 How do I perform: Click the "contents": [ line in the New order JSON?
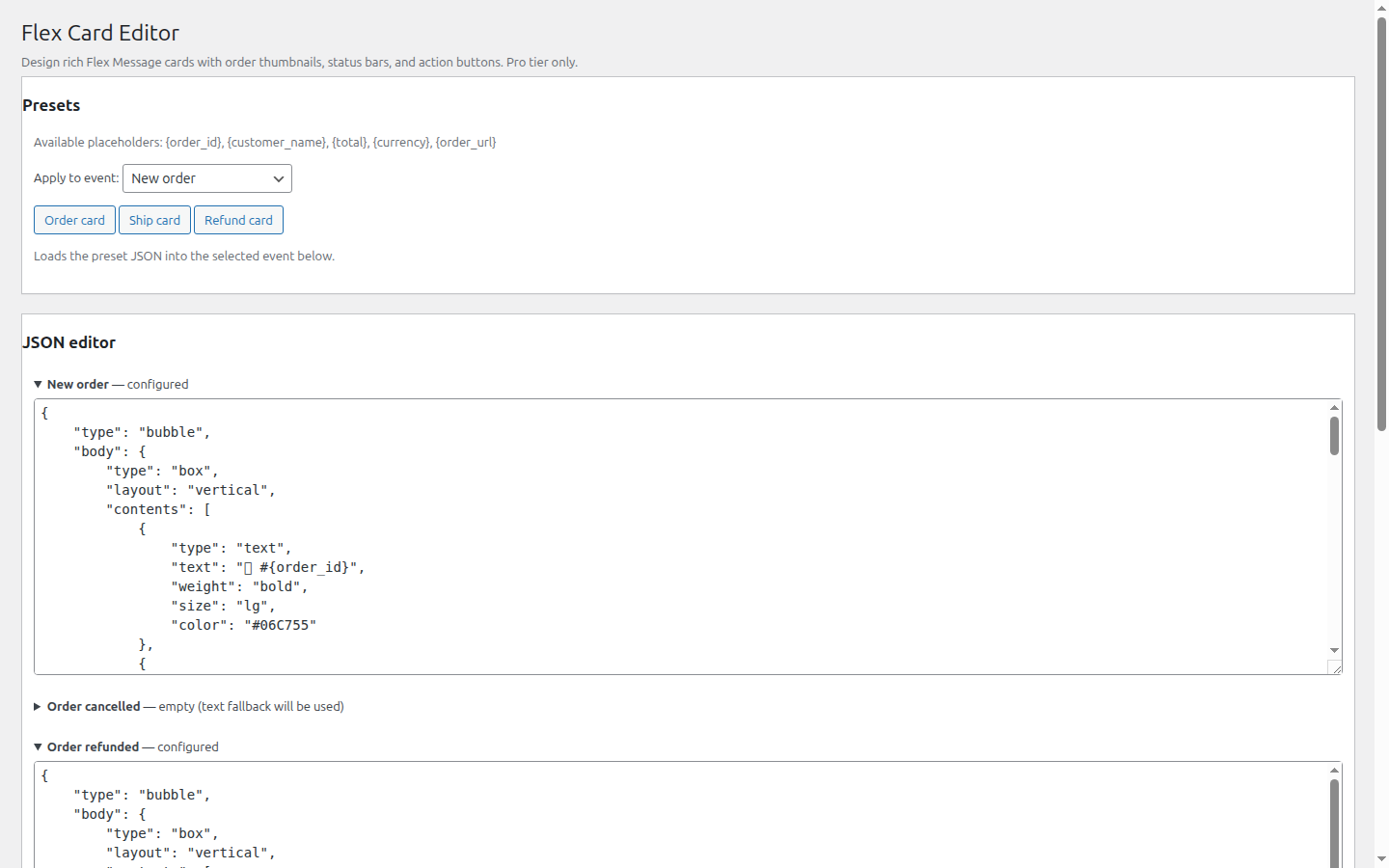click(x=158, y=509)
